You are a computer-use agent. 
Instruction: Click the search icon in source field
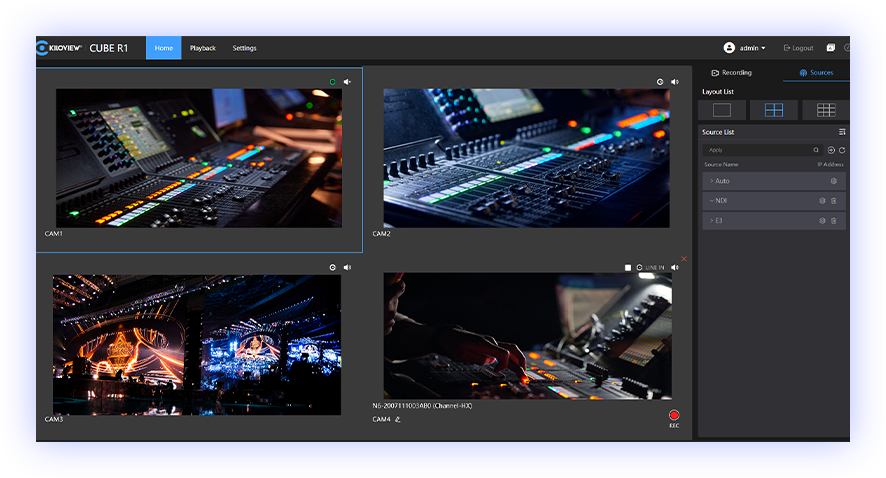tap(816, 150)
